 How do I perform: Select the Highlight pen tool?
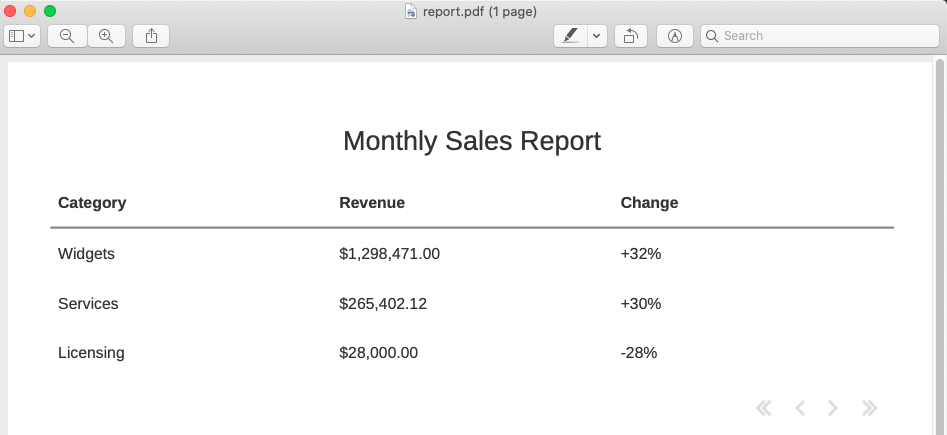click(x=570, y=36)
